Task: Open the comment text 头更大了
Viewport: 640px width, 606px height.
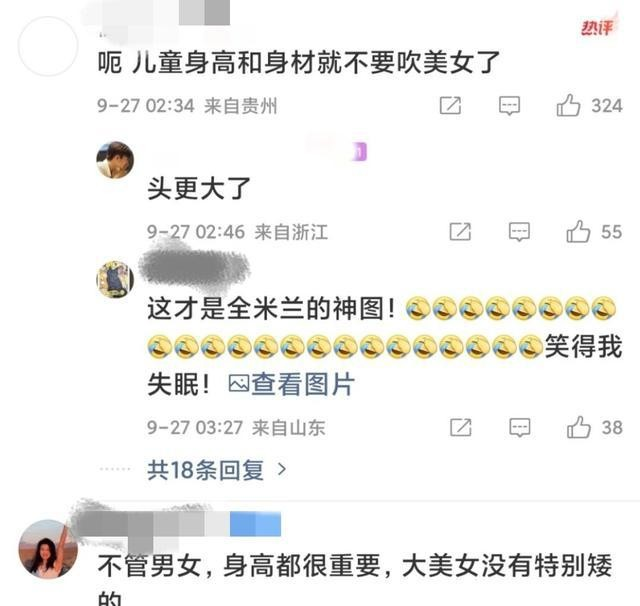Action: [199, 188]
